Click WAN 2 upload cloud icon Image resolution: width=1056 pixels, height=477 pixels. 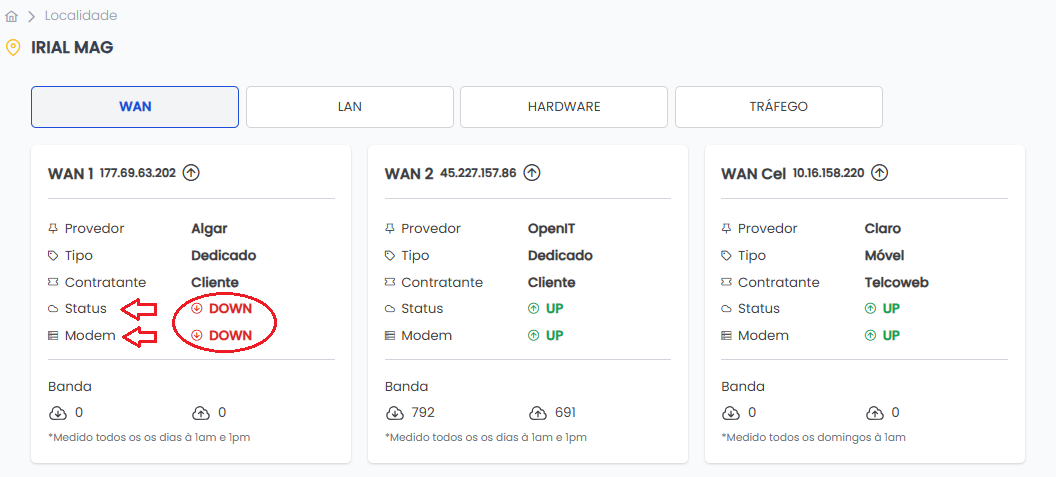539,413
